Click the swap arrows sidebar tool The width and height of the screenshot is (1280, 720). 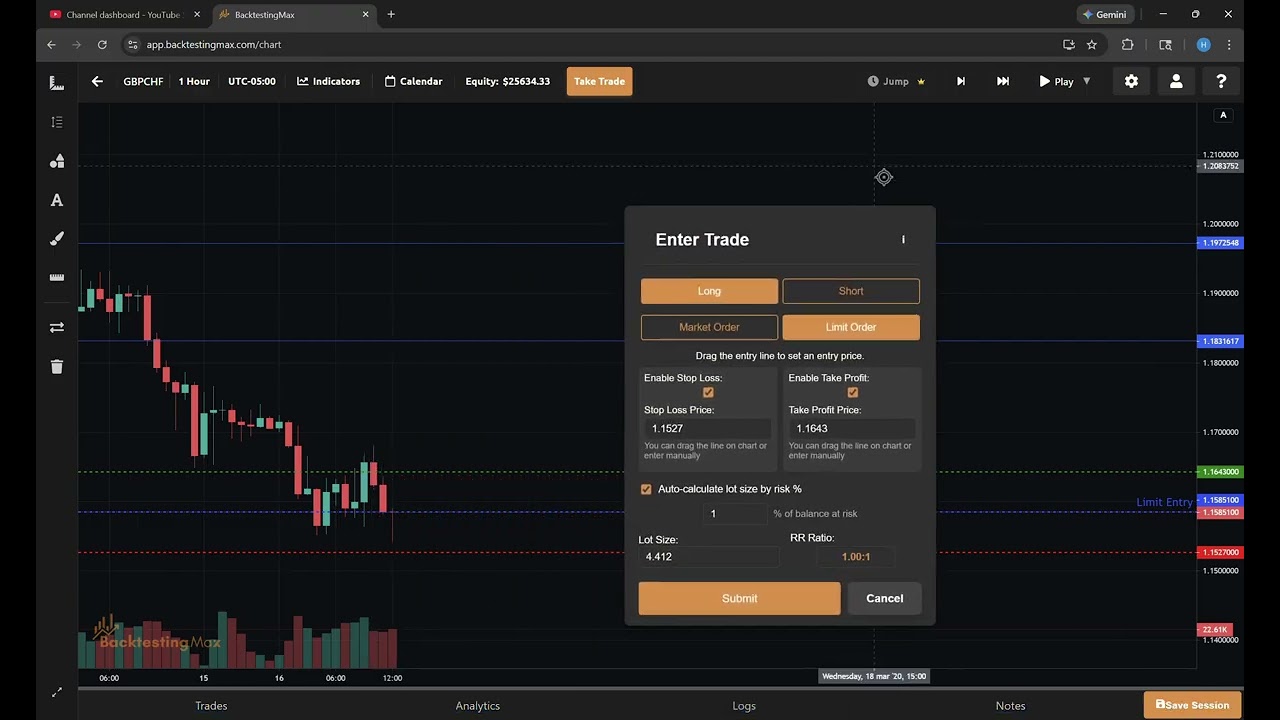(x=57, y=327)
